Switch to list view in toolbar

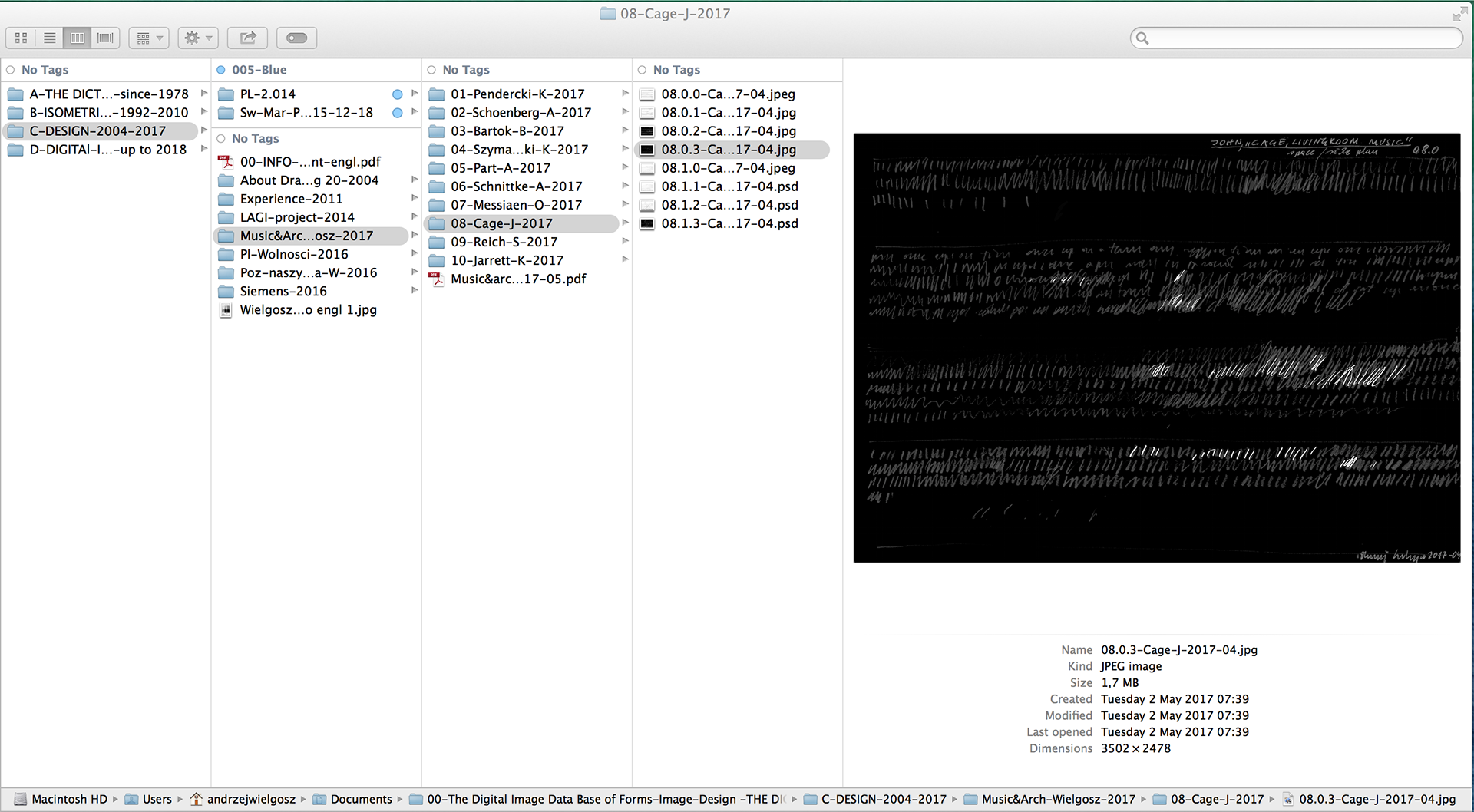click(x=50, y=38)
